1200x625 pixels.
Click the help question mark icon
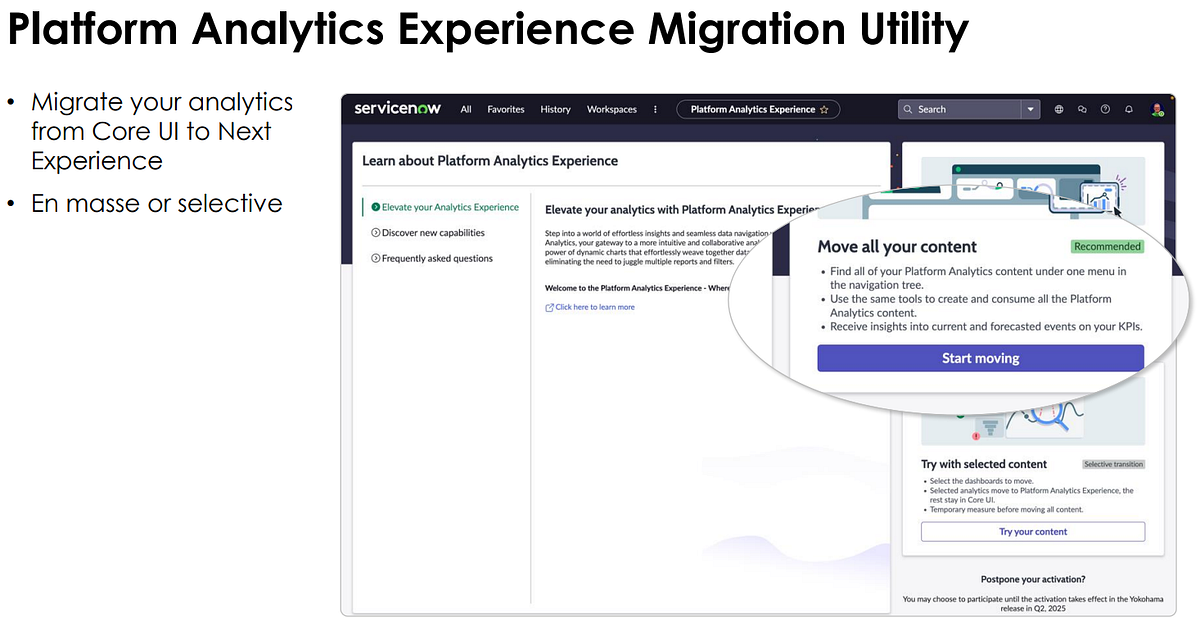[1105, 109]
